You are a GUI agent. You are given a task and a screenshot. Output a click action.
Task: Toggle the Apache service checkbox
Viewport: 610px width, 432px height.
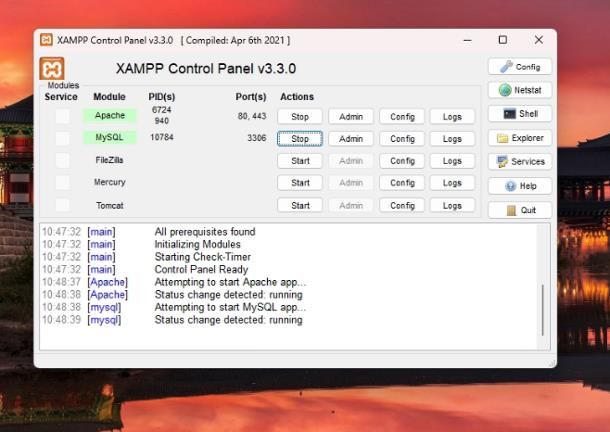coord(63,116)
